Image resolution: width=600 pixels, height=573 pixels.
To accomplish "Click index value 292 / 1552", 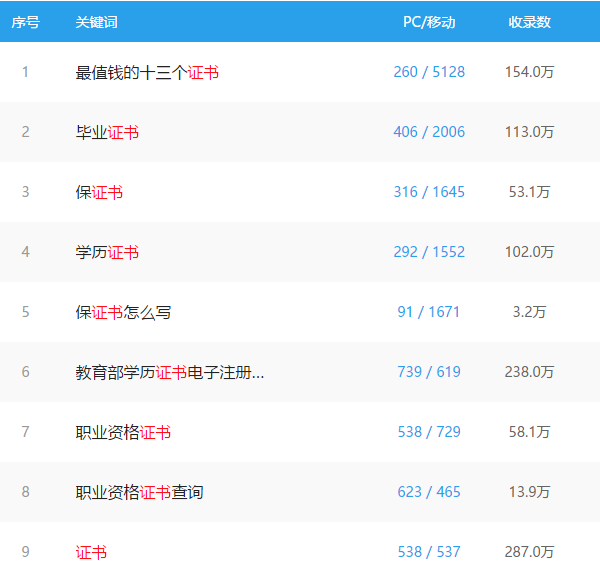I will tap(429, 252).
